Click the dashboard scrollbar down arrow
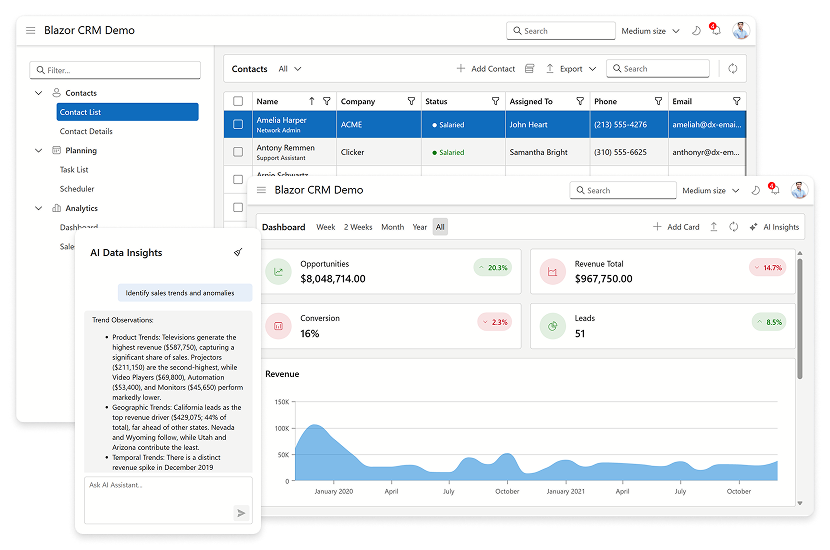The height and width of the screenshot is (550, 830). point(800,503)
